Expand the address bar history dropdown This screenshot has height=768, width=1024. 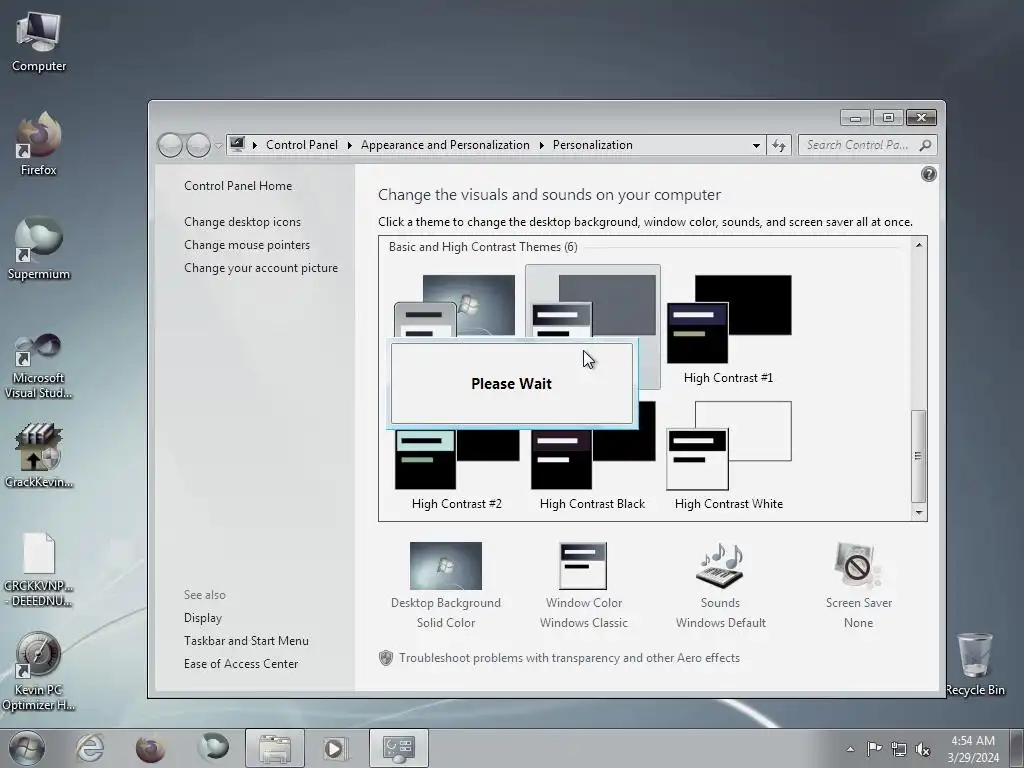pyautogui.click(x=756, y=145)
